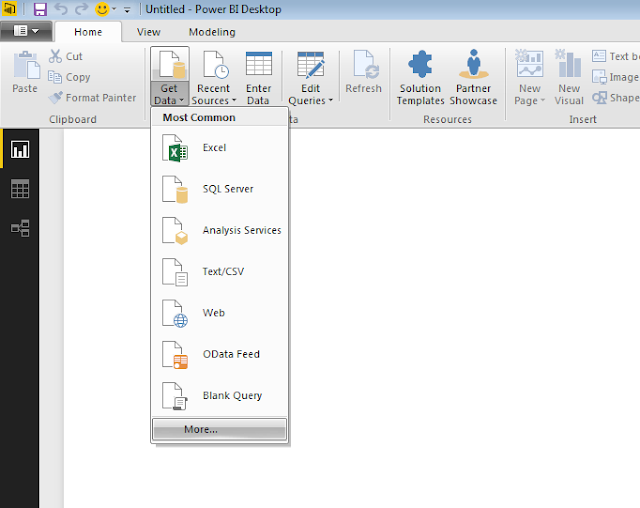Switch to the View tab
Image resolution: width=640 pixels, height=508 pixels.
coord(149,32)
